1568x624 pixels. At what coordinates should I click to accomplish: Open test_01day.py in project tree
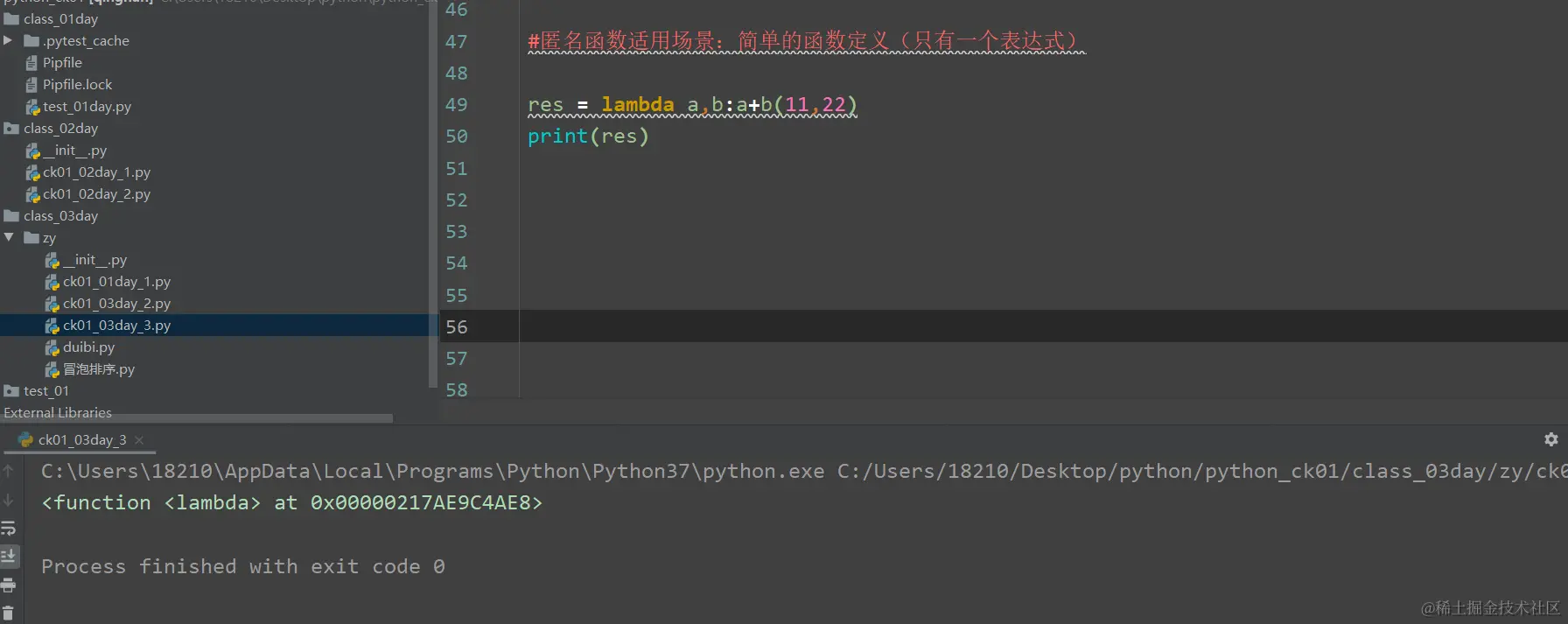click(78, 106)
